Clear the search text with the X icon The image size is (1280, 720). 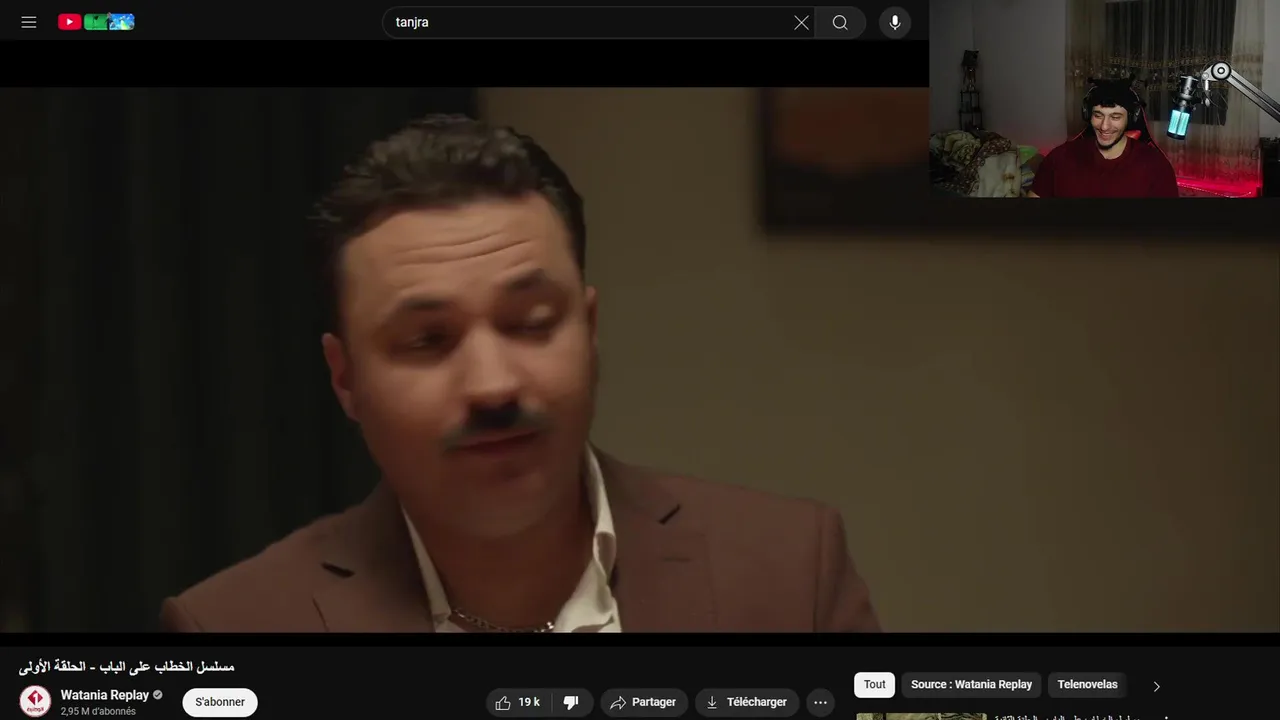pos(801,22)
